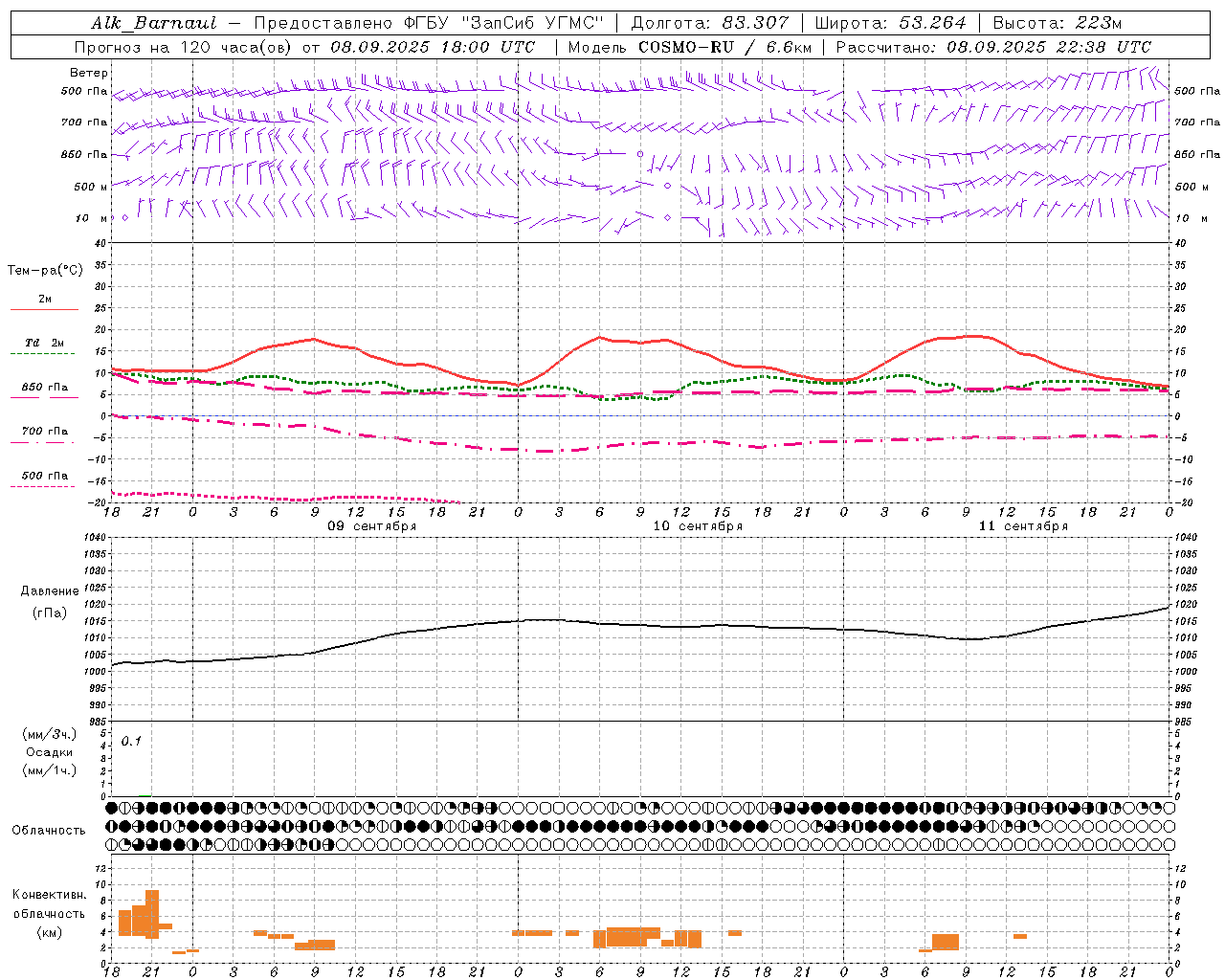Click the 'Осадки' precipitation label
Image resolution: width=1225 pixels, height=980 pixels.
[x=50, y=752]
